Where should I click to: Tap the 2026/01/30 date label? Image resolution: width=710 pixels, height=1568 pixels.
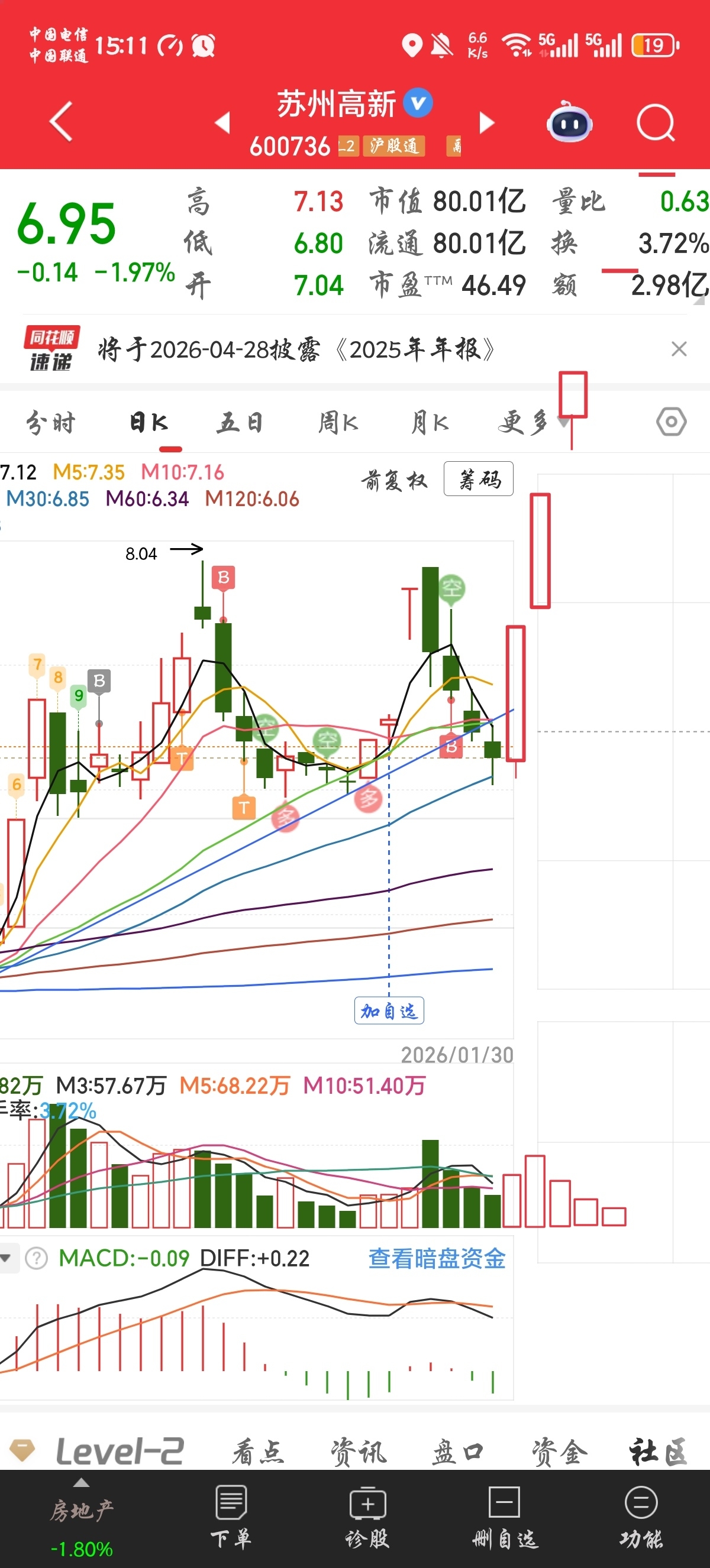[457, 1055]
